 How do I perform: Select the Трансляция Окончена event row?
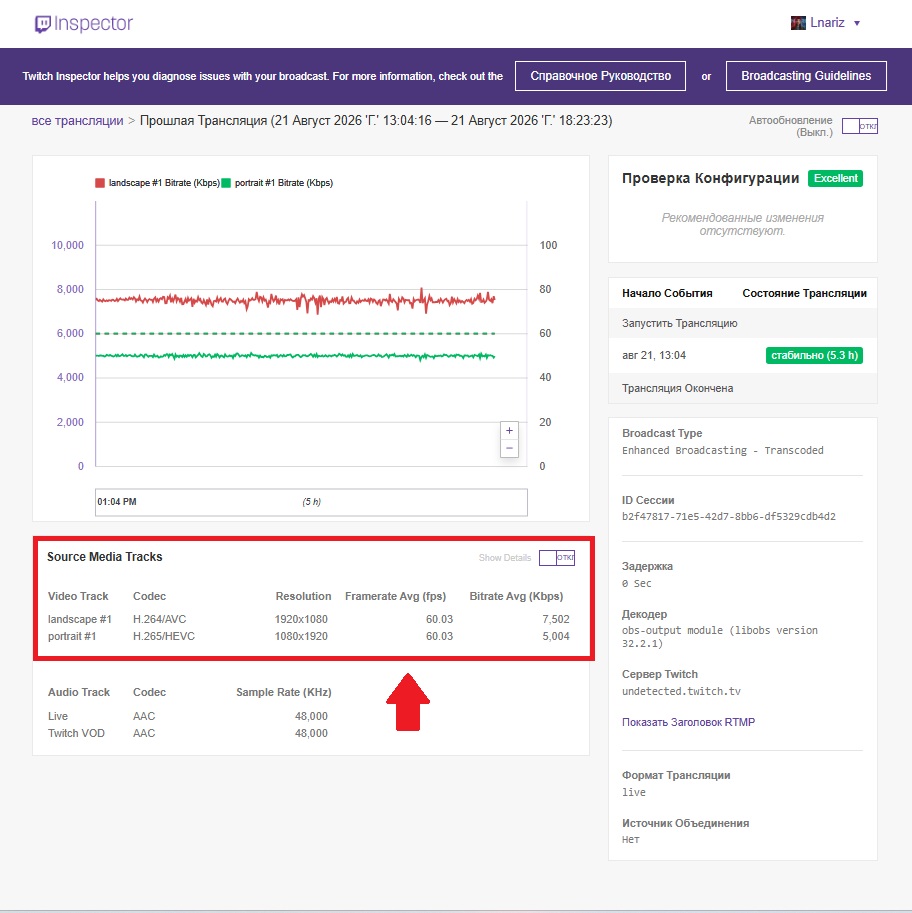point(743,388)
